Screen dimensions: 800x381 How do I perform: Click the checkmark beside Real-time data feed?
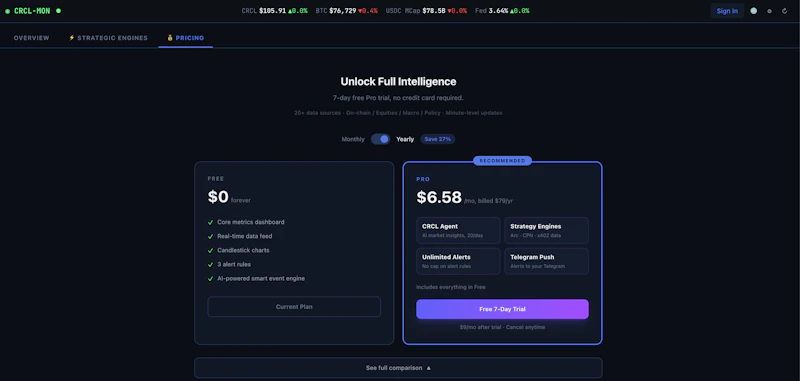click(210, 237)
